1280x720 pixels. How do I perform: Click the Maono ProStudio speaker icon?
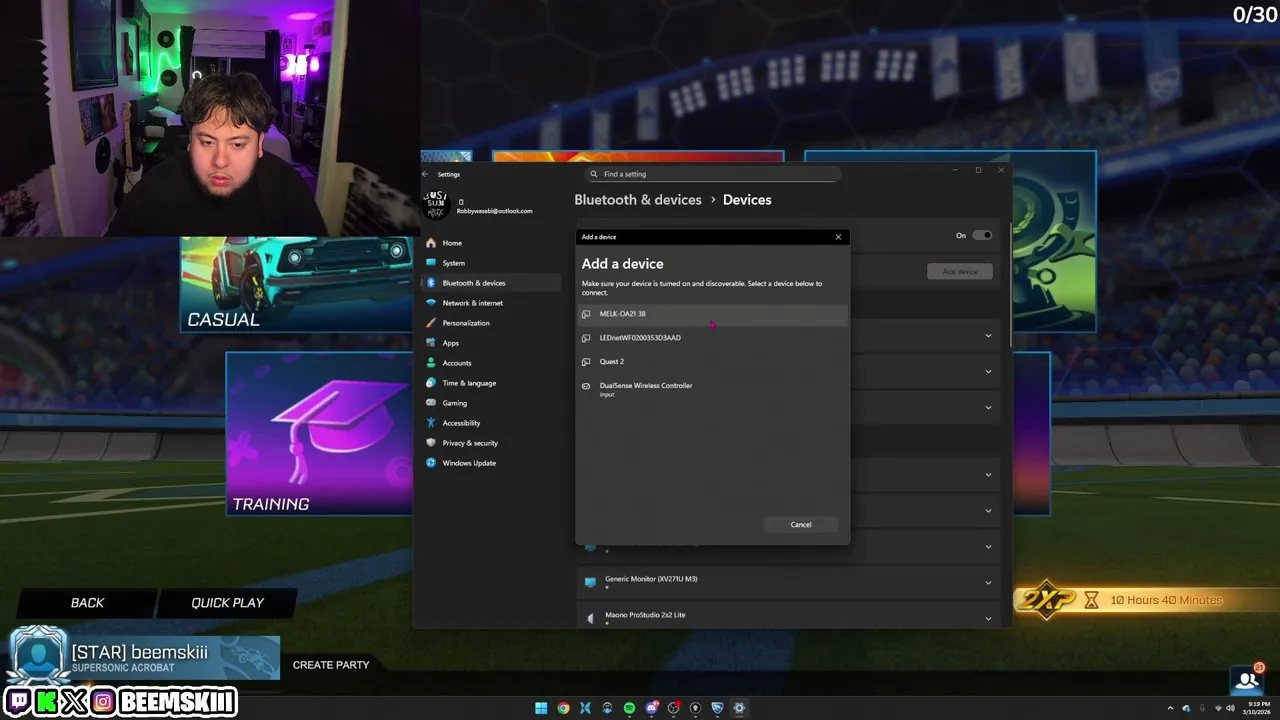pyautogui.click(x=590, y=618)
